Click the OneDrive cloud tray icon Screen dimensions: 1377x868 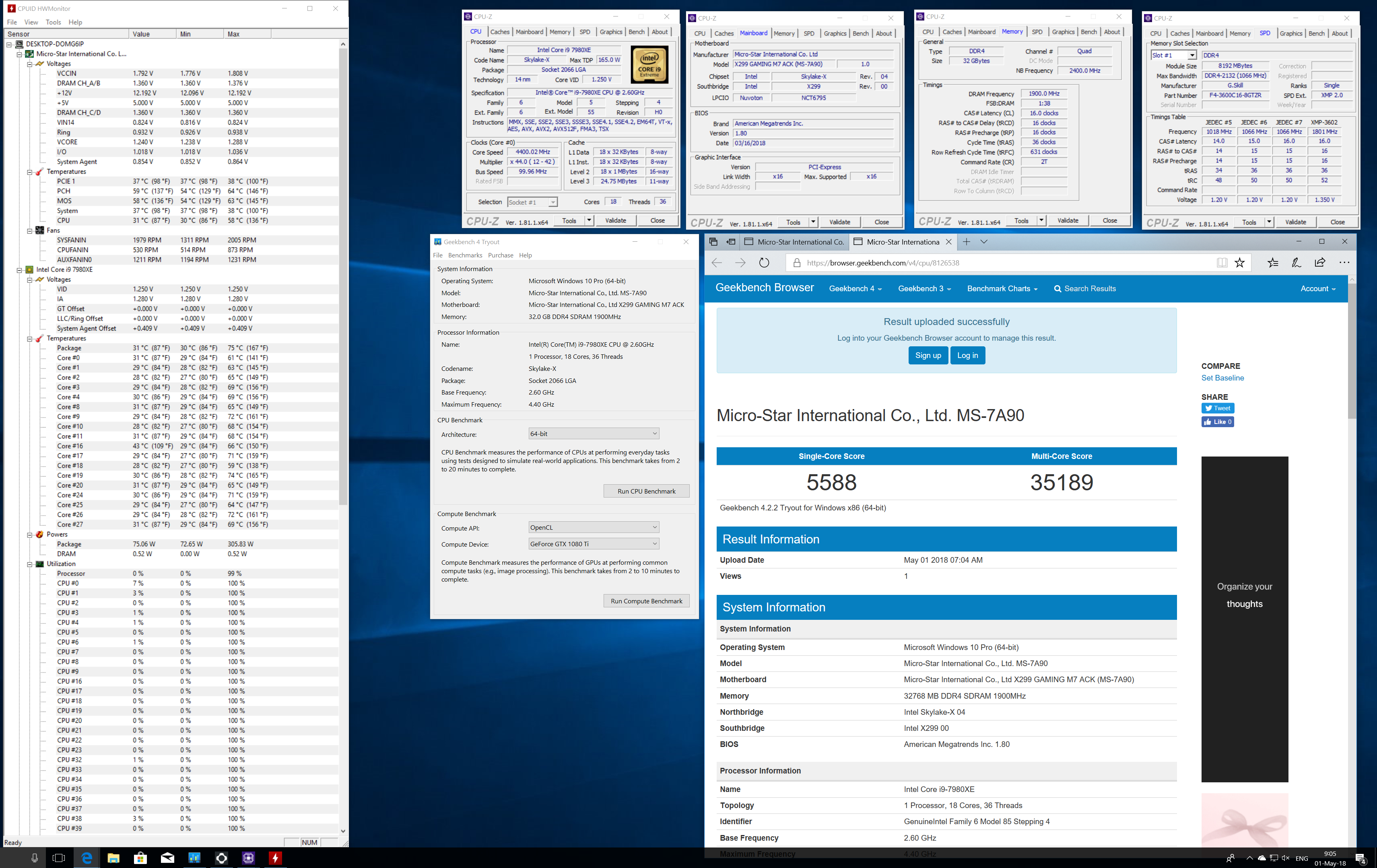(1262, 858)
